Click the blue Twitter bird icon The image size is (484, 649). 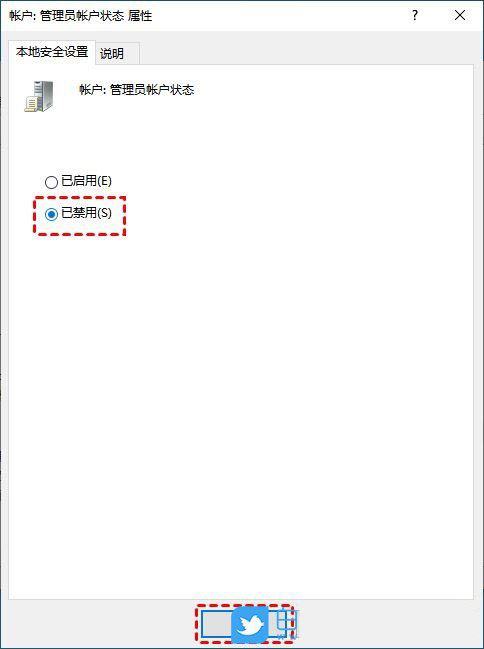point(250,625)
